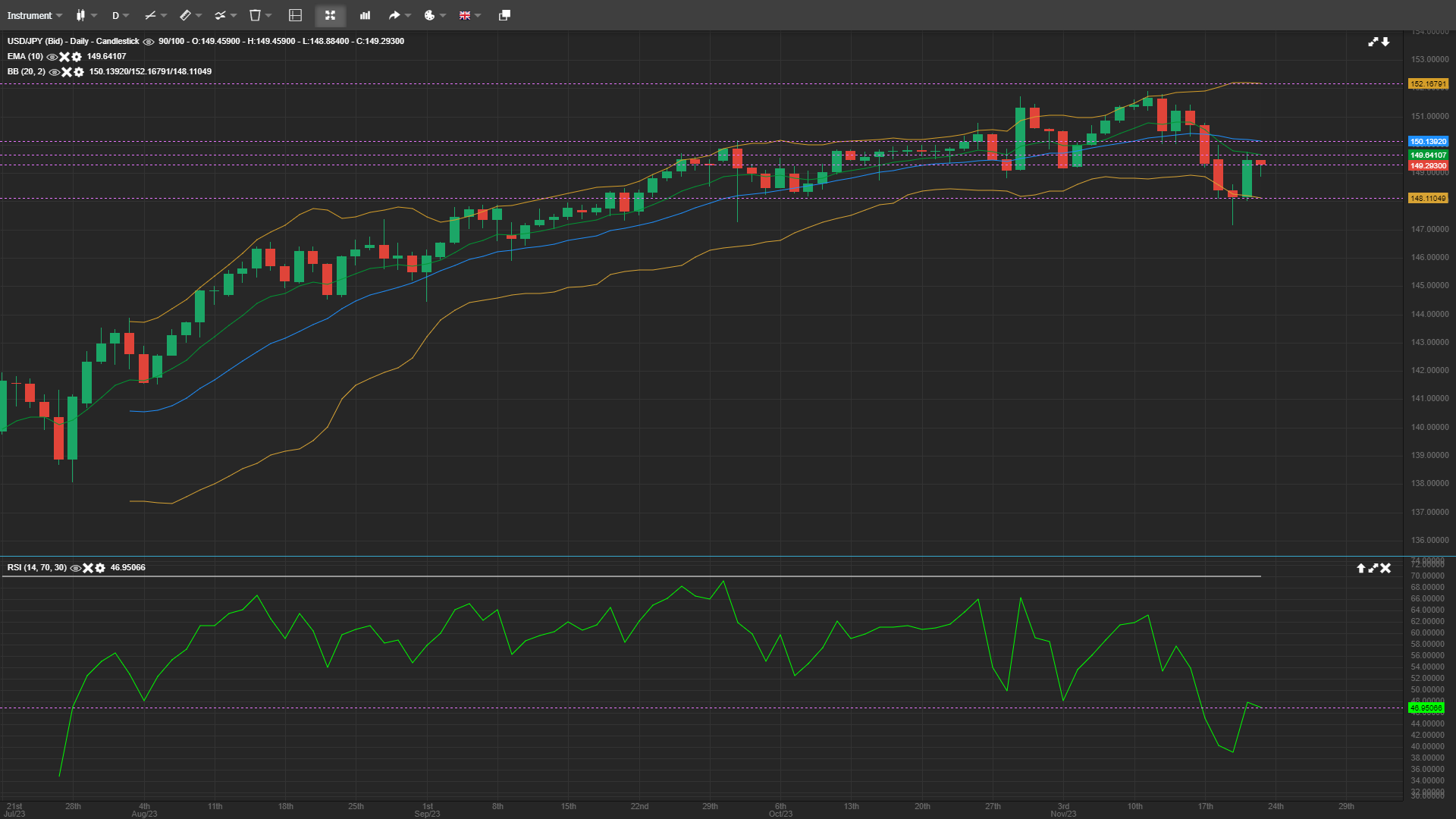Select the ruler measurement tool
The width and height of the screenshot is (1456, 819).
185,15
